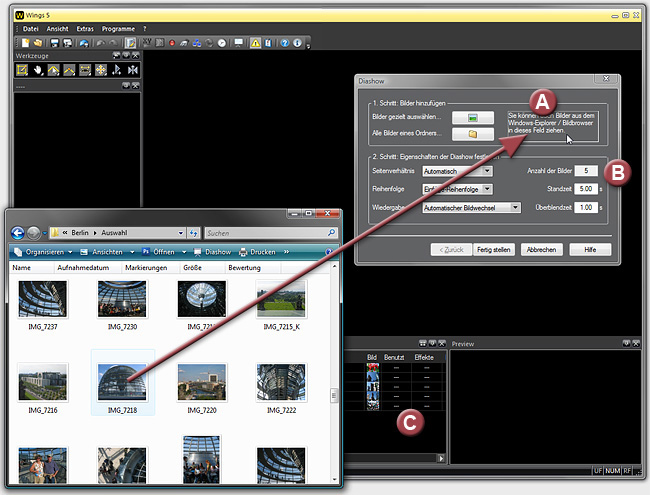Select the IMG_7222 thumbnail
Viewport: 650px width, 495px height.
coord(281,382)
